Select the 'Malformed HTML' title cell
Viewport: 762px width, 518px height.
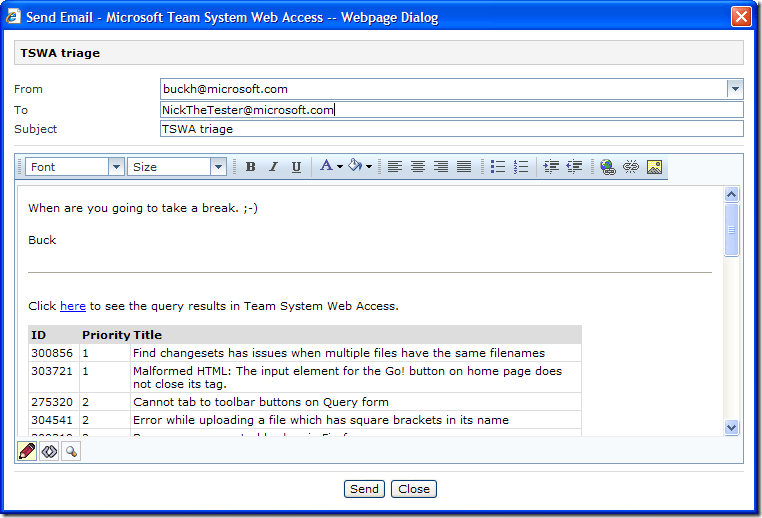click(356, 378)
